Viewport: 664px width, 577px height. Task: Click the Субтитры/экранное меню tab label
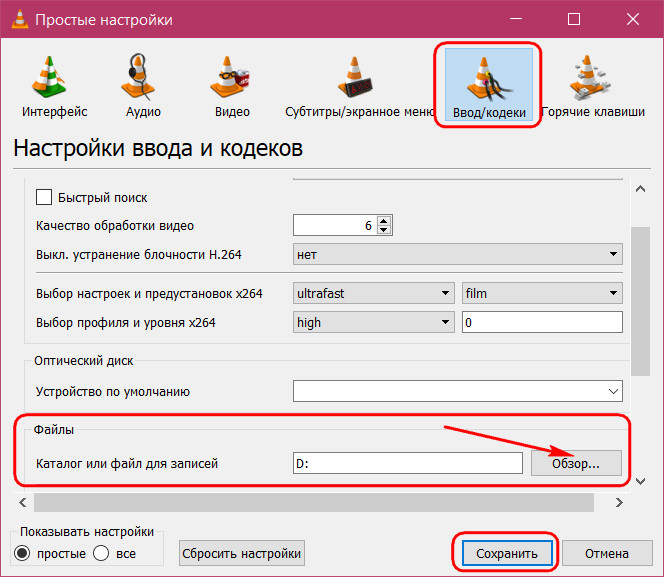coord(360,112)
